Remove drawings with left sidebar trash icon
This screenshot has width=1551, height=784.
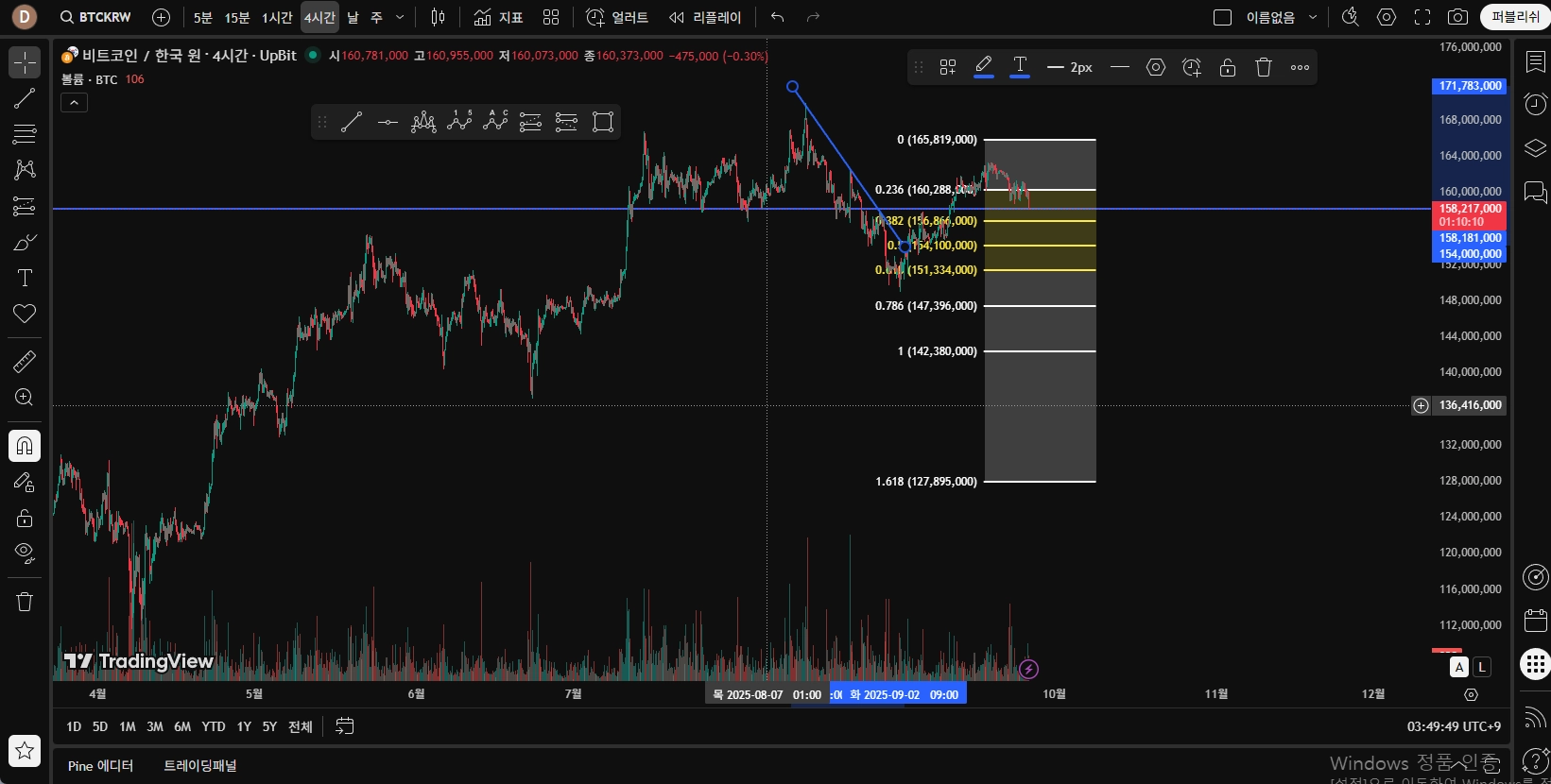[25, 602]
